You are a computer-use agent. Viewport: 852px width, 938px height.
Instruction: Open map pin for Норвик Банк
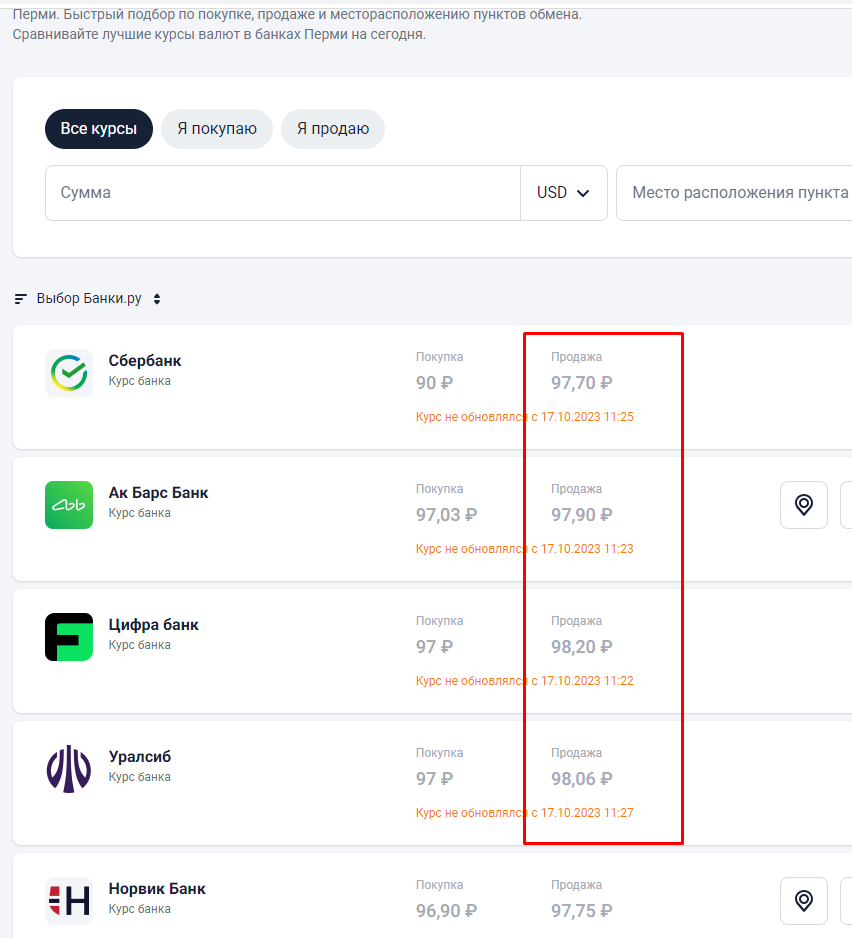point(804,901)
